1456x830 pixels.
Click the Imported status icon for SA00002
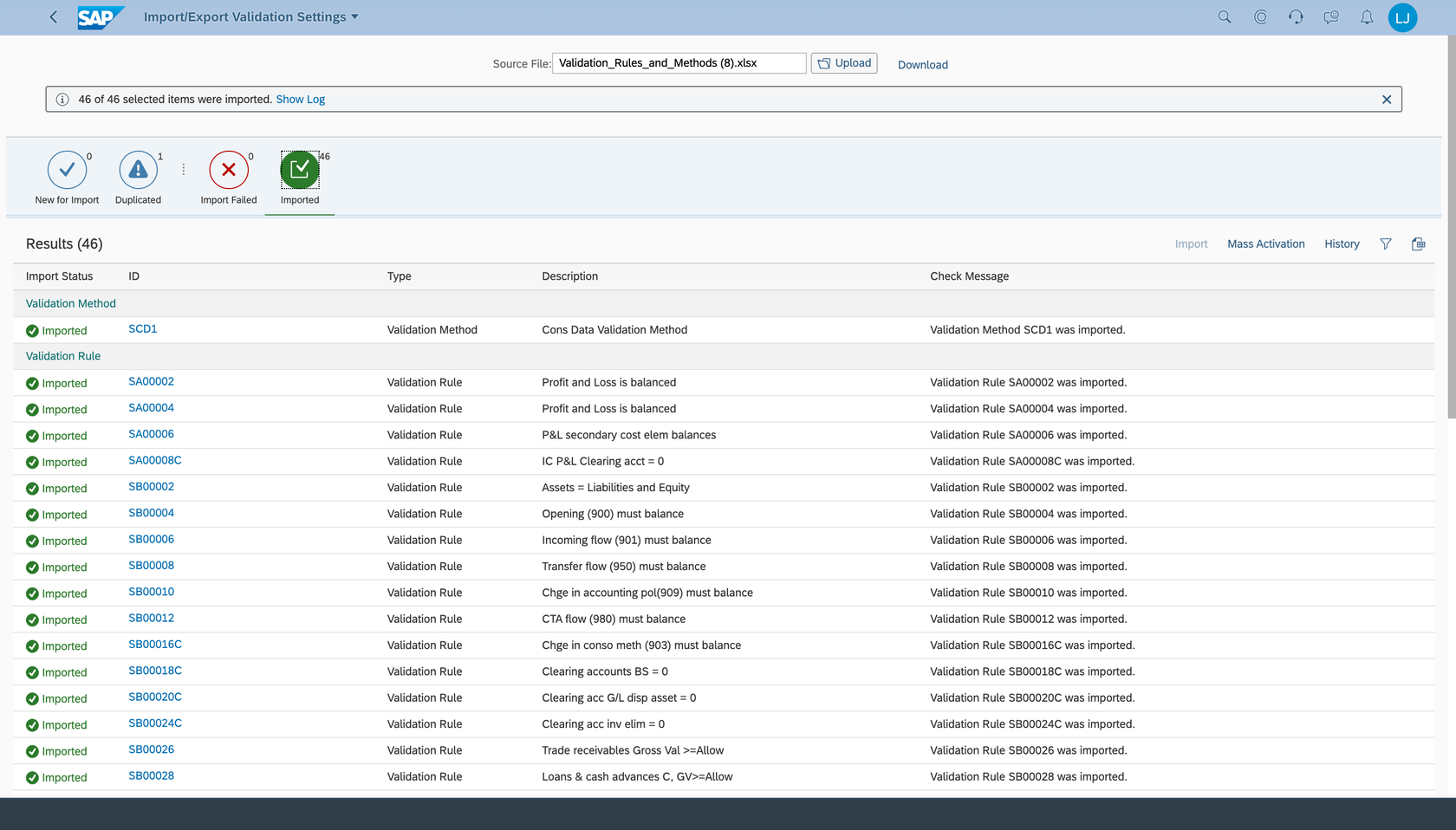point(32,384)
